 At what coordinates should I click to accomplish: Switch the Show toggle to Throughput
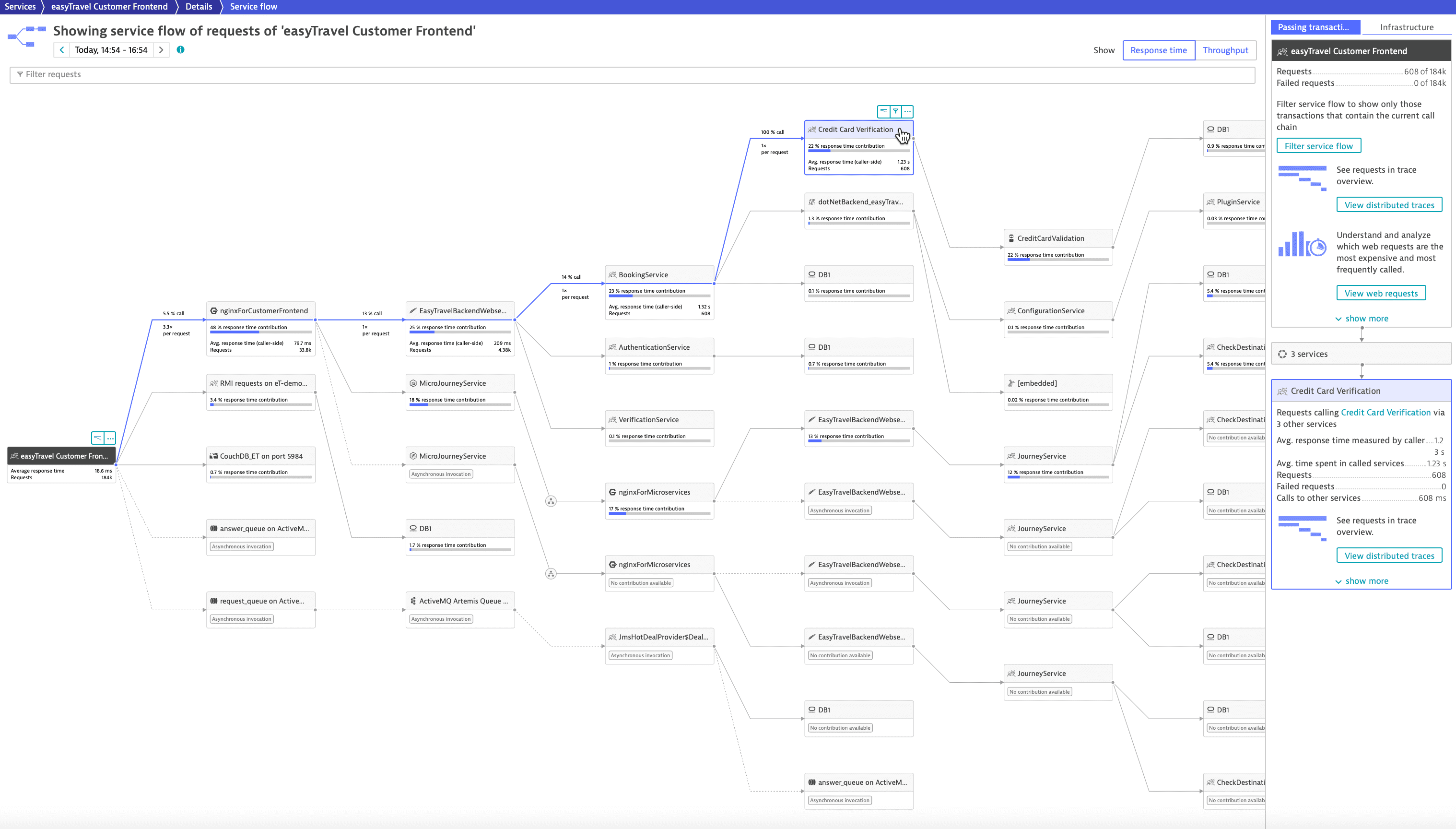(x=1225, y=50)
